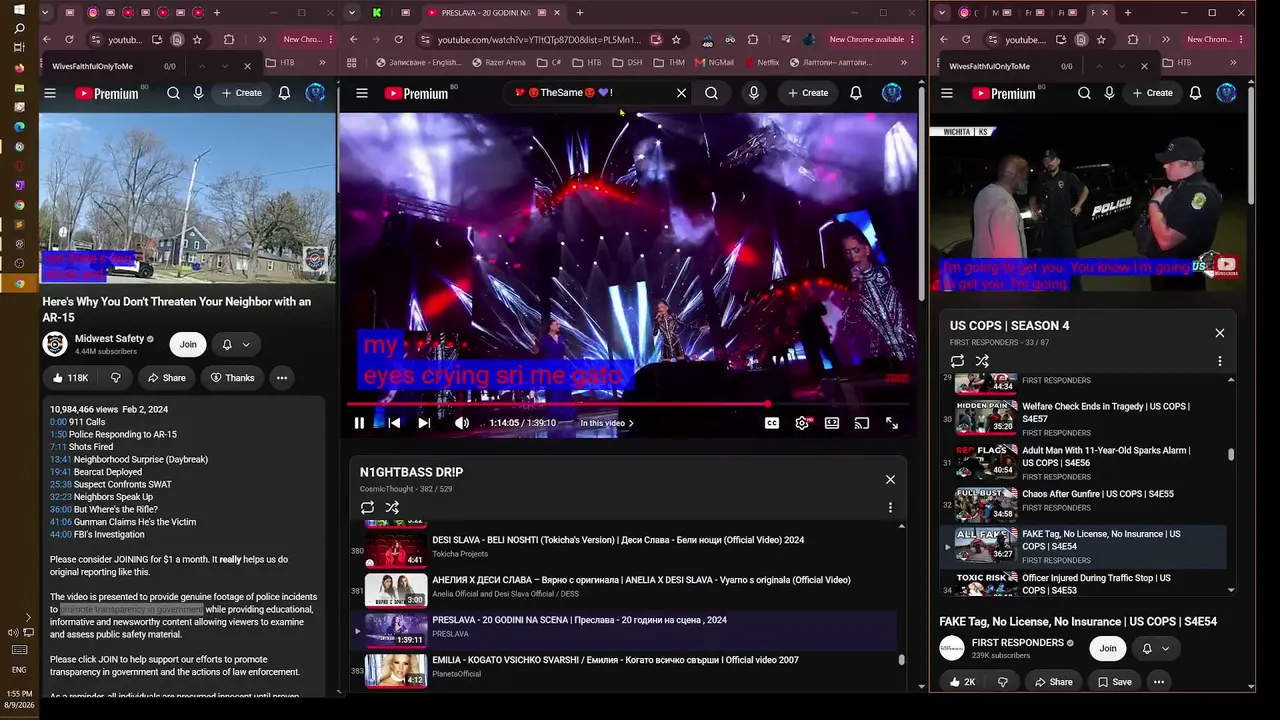The width and height of the screenshot is (1280, 720).
Task: Close the N1GHTBASS DR!P playlist panel
Action: [x=890, y=479]
